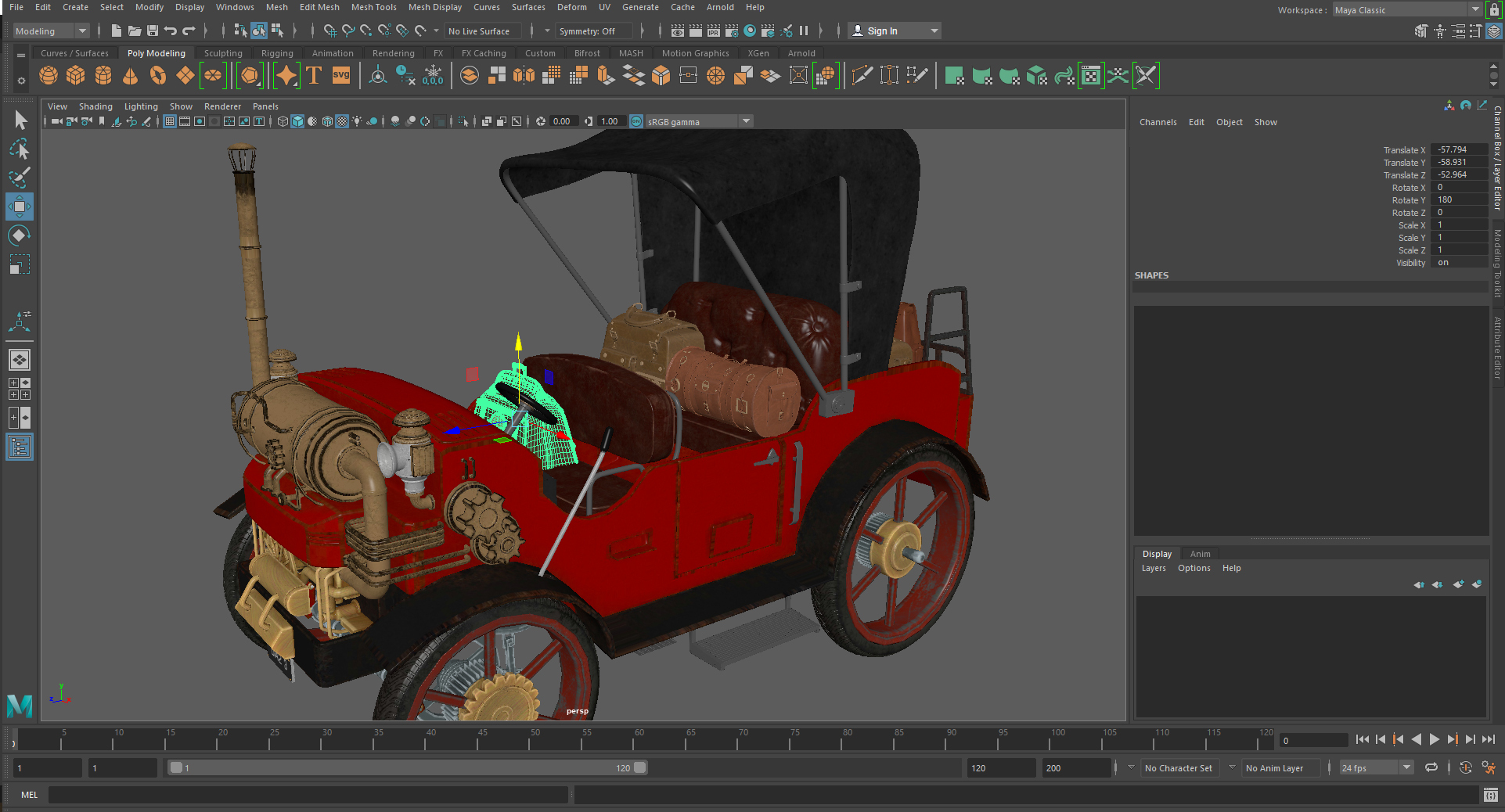Image resolution: width=1505 pixels, height=812 pixels.
Task: Toggle wireframe display in the viewport
Action: click(x=283, y=121)
